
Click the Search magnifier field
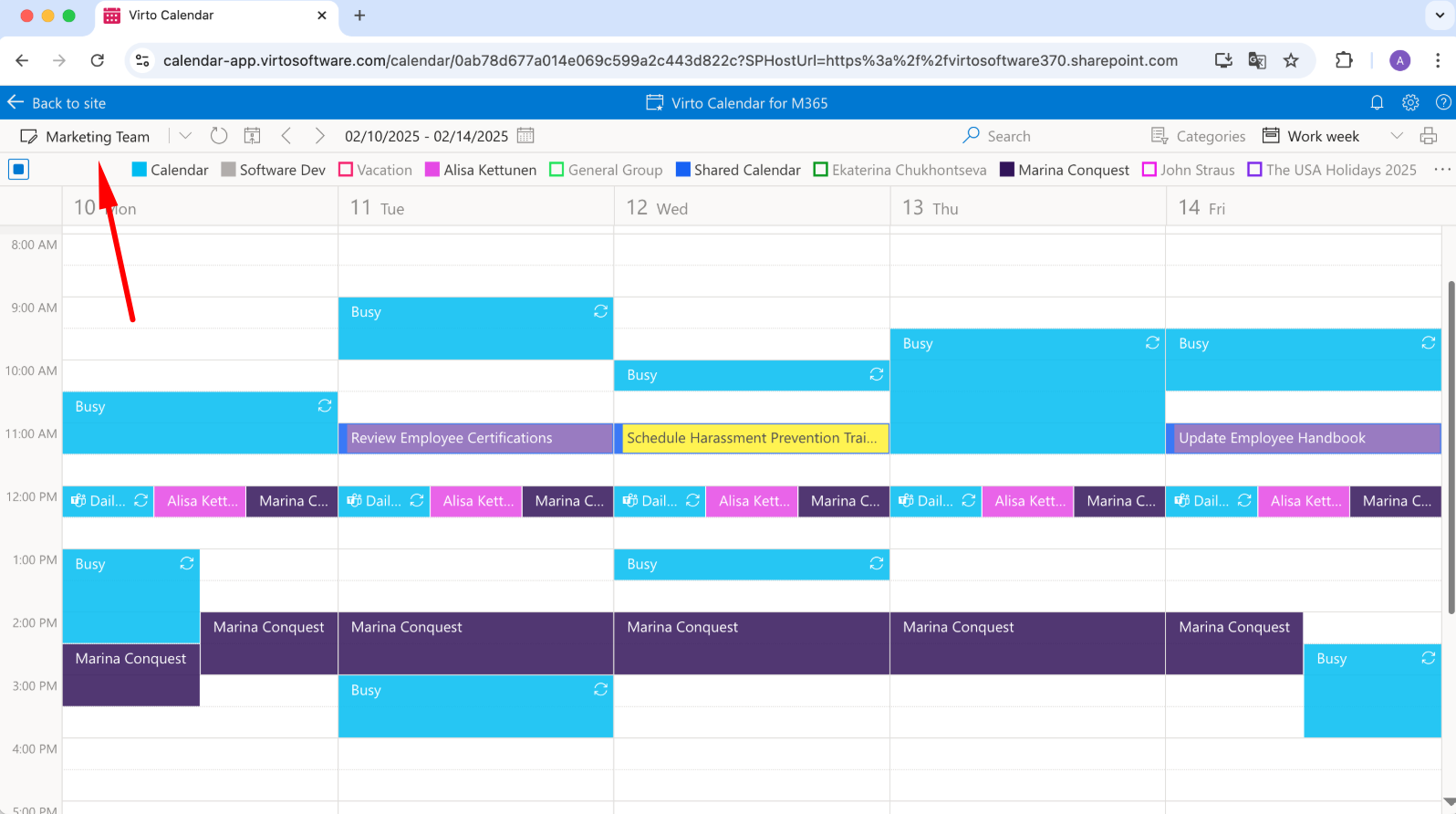point(996,136)
